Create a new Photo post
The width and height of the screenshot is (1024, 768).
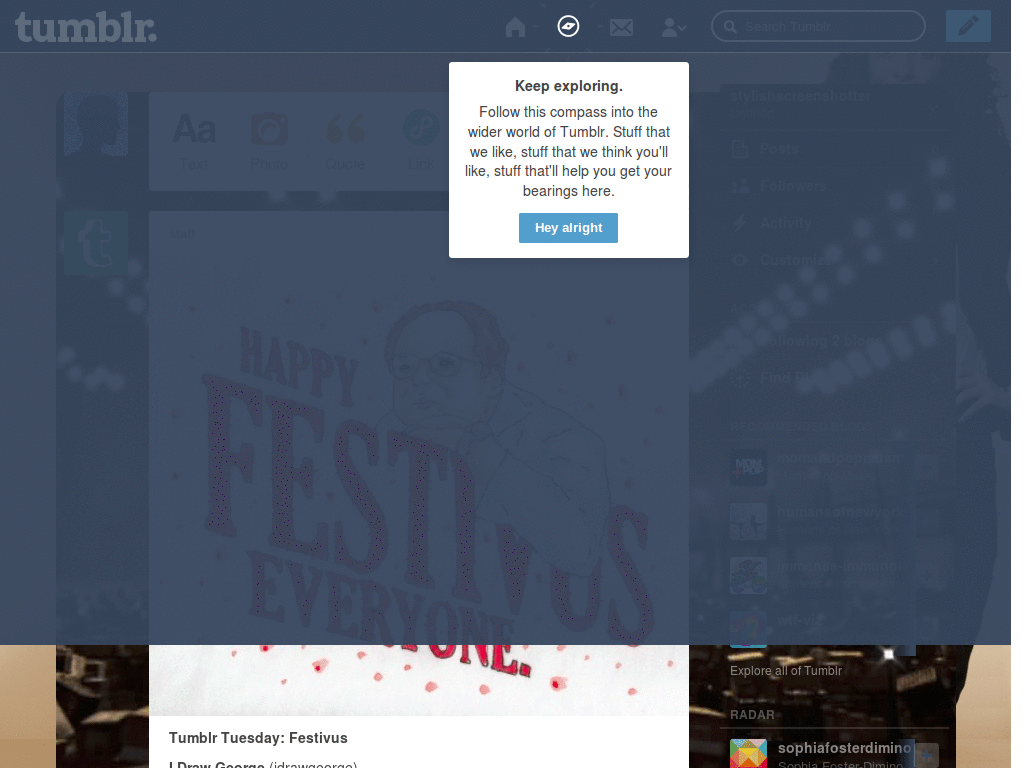click(x=269, y=142)
